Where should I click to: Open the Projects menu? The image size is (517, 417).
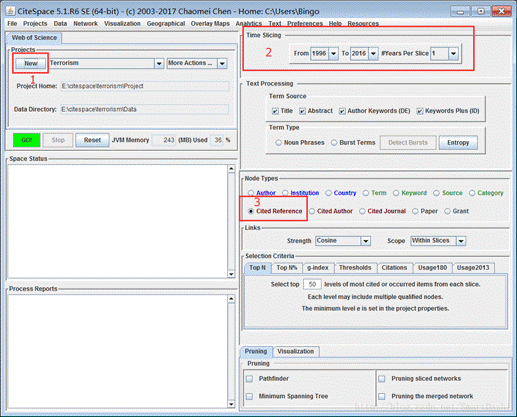tap(35, 24)
